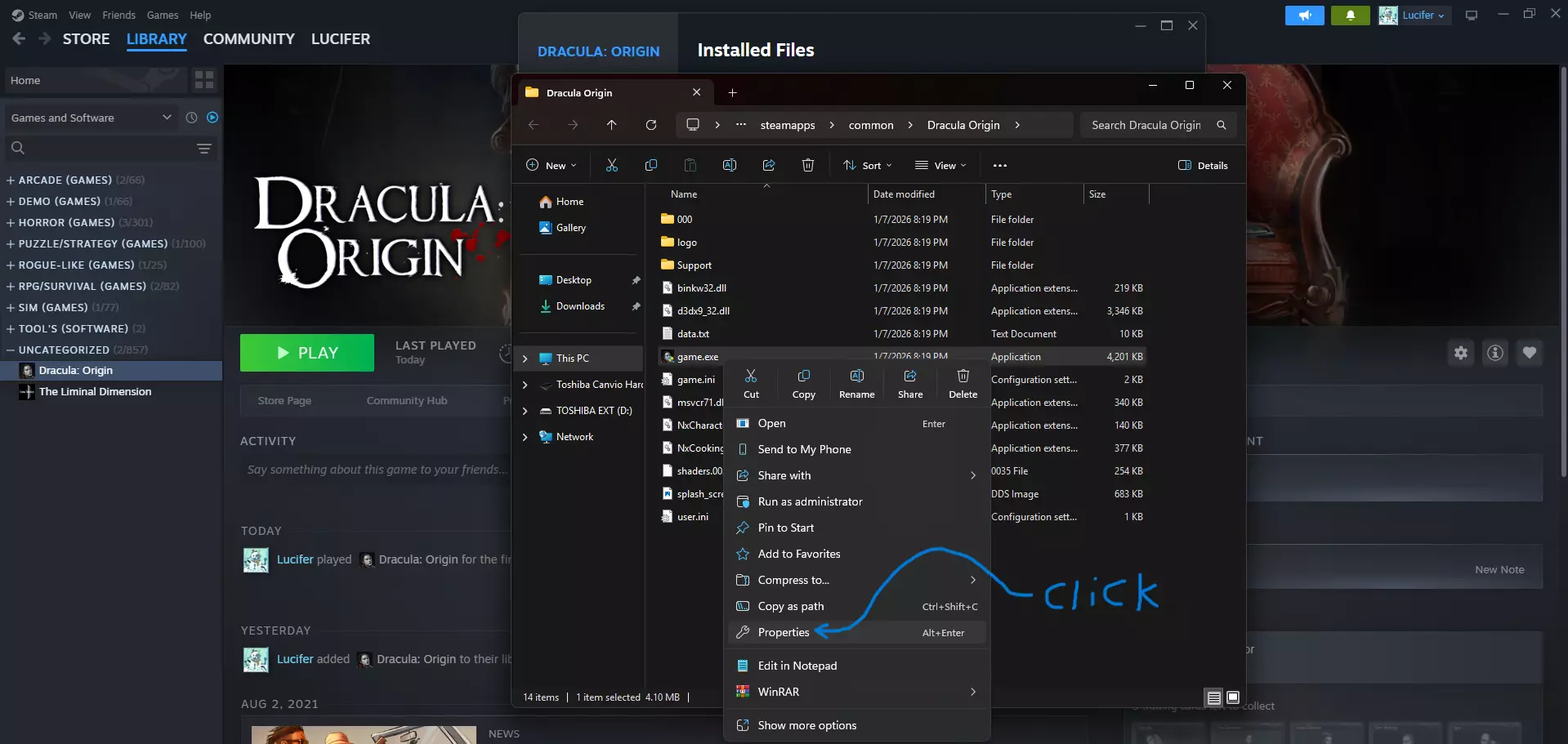
Task: Open the Sort dropdown in File Explorer
Action: click(868, 165)
